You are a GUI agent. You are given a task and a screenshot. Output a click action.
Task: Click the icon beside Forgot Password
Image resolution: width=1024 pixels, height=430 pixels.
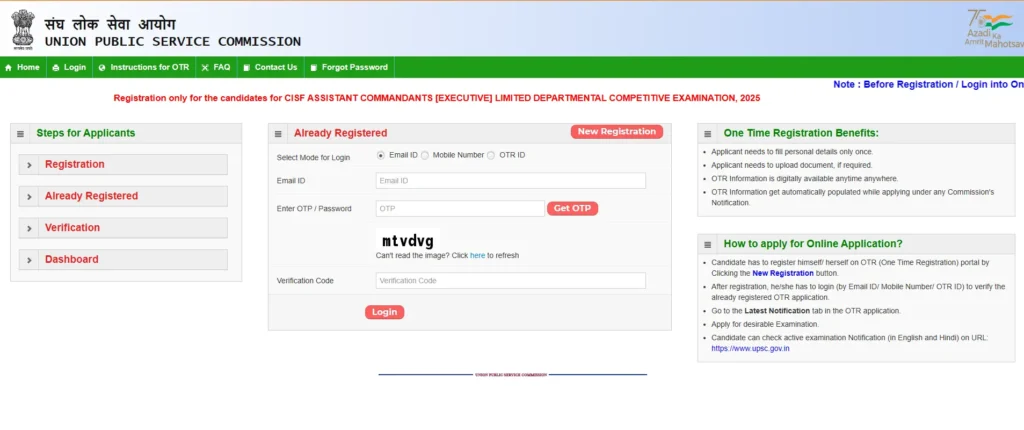click(313, 67)
